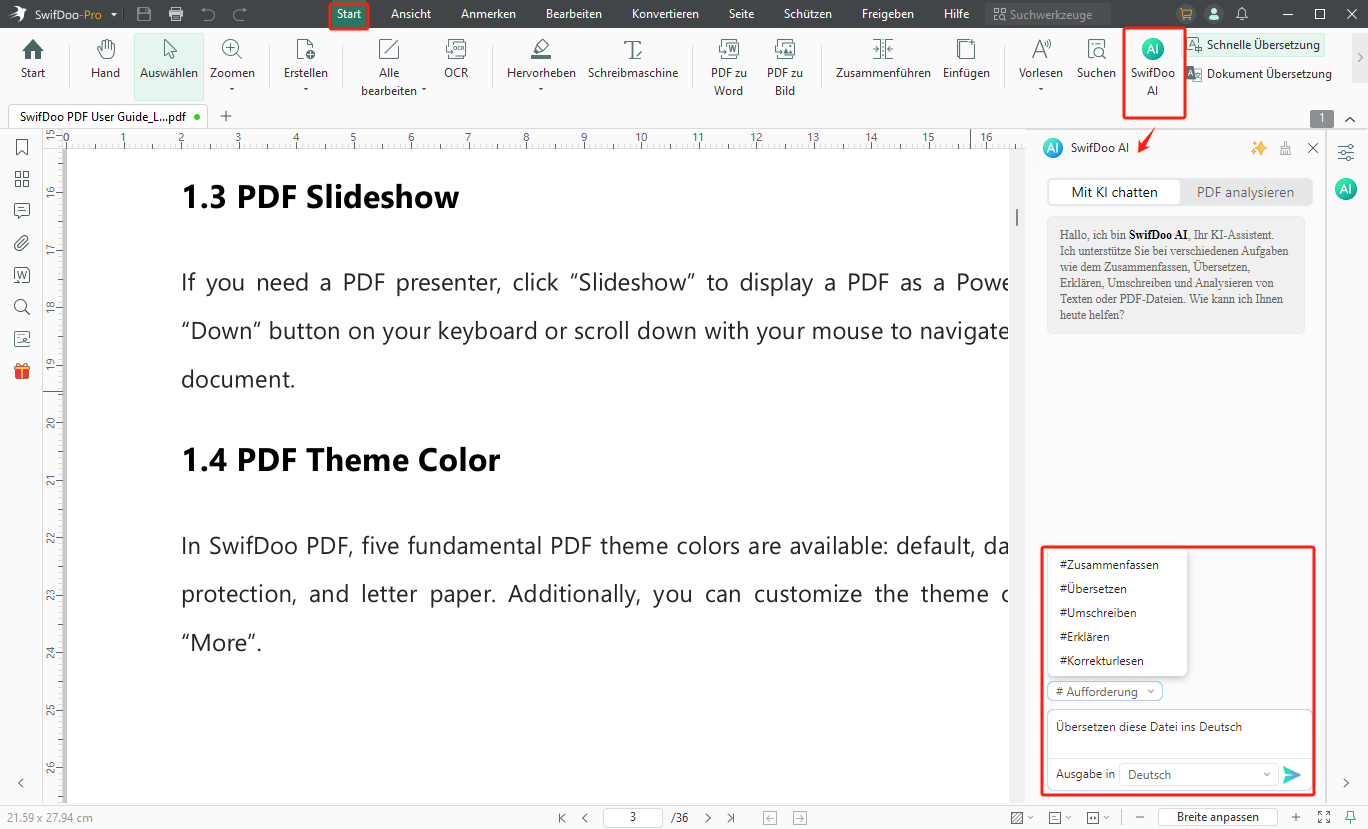Open the Konvertieren menu tab
Image resolution: width=1368 pixels, height=829 pixels.
click(x=666, y=14)
